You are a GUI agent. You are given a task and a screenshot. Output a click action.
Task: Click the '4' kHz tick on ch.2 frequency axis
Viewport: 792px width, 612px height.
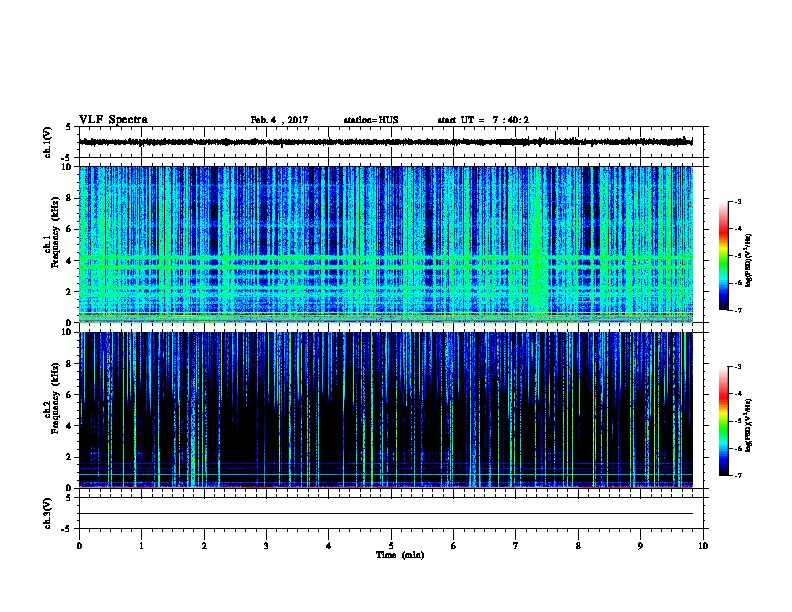pyautogui.click(x=69, y=426)
